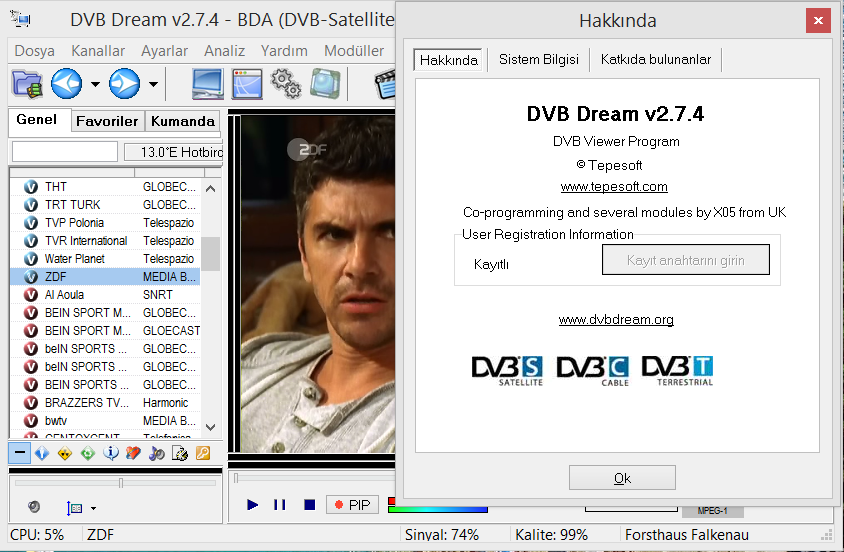
Task: Switch to the Kumanda tab
Action: pyautogui.click(x=182, y=121)
